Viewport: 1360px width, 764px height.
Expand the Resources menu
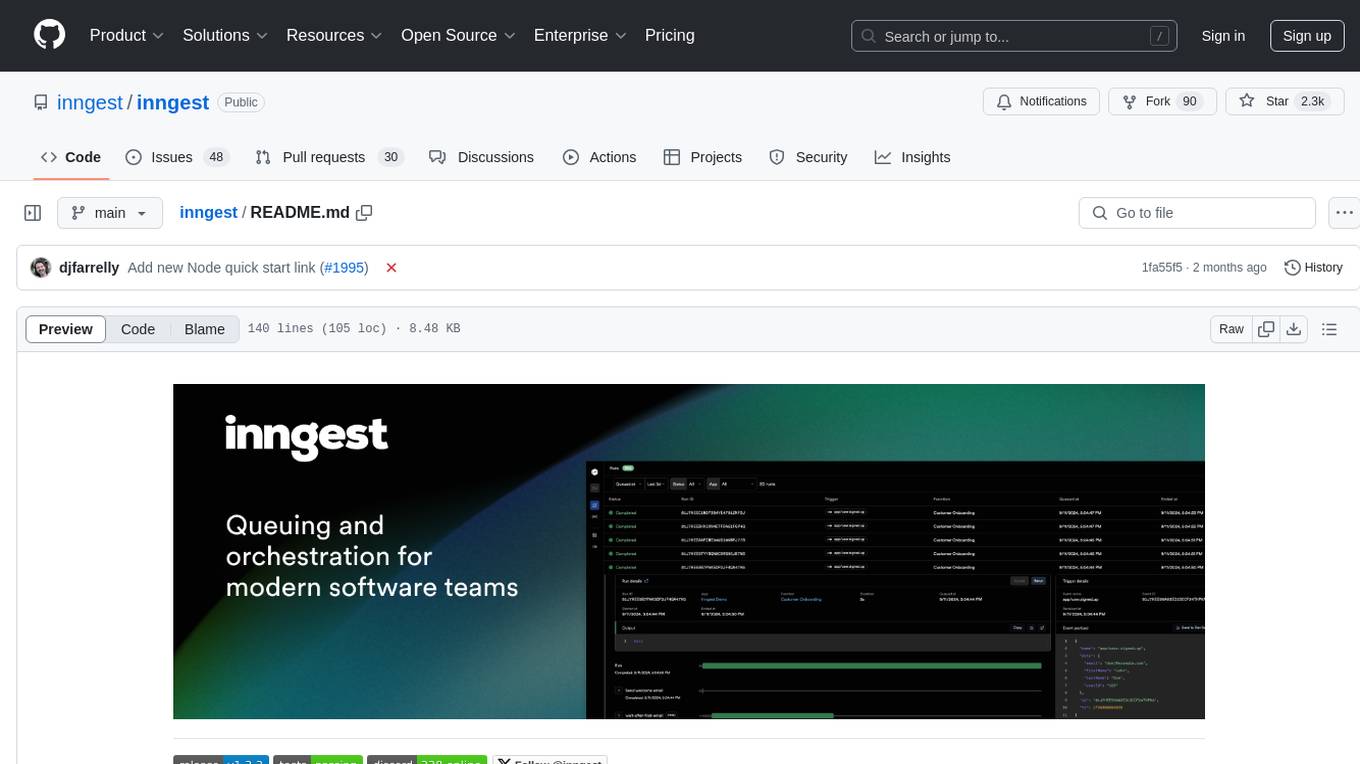[x=334, y=35]
